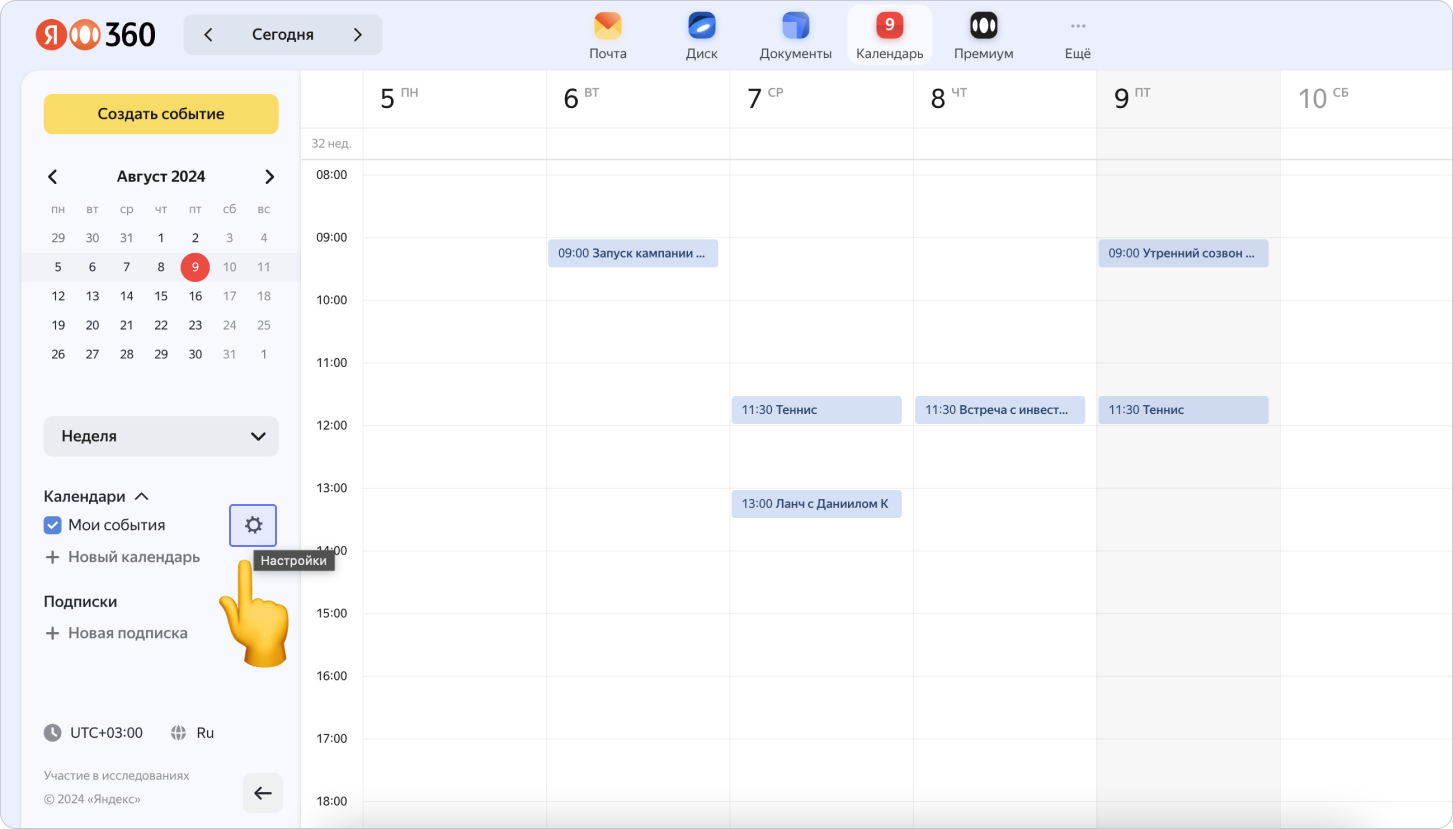Image resolution: width=1453 pixels, height=829 pixels.
Task: Click the Ещё three-dots icon
Action: tap(1077, 27)
